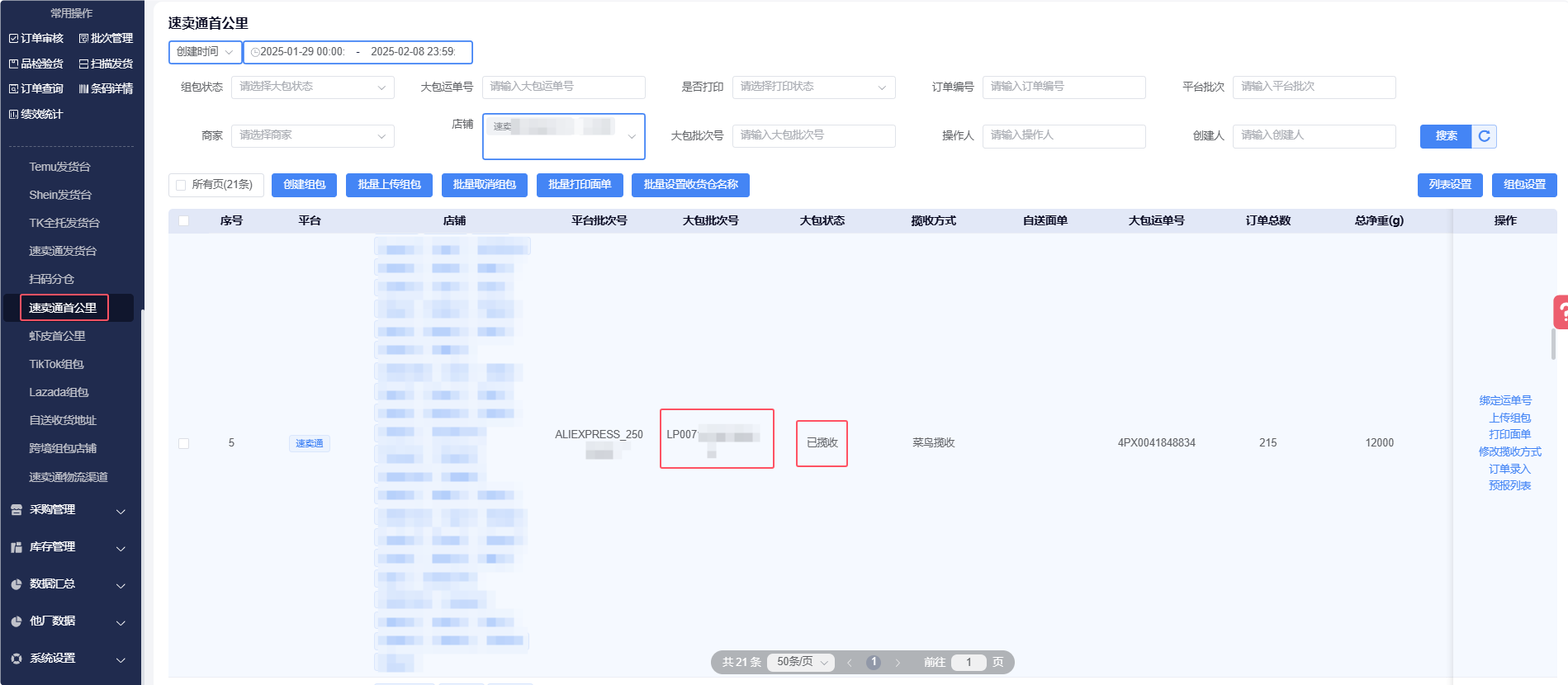This screenshot has width=1568, height=685.
Task: Open the 店铺 store dropdown
Action: coord(564,136)
